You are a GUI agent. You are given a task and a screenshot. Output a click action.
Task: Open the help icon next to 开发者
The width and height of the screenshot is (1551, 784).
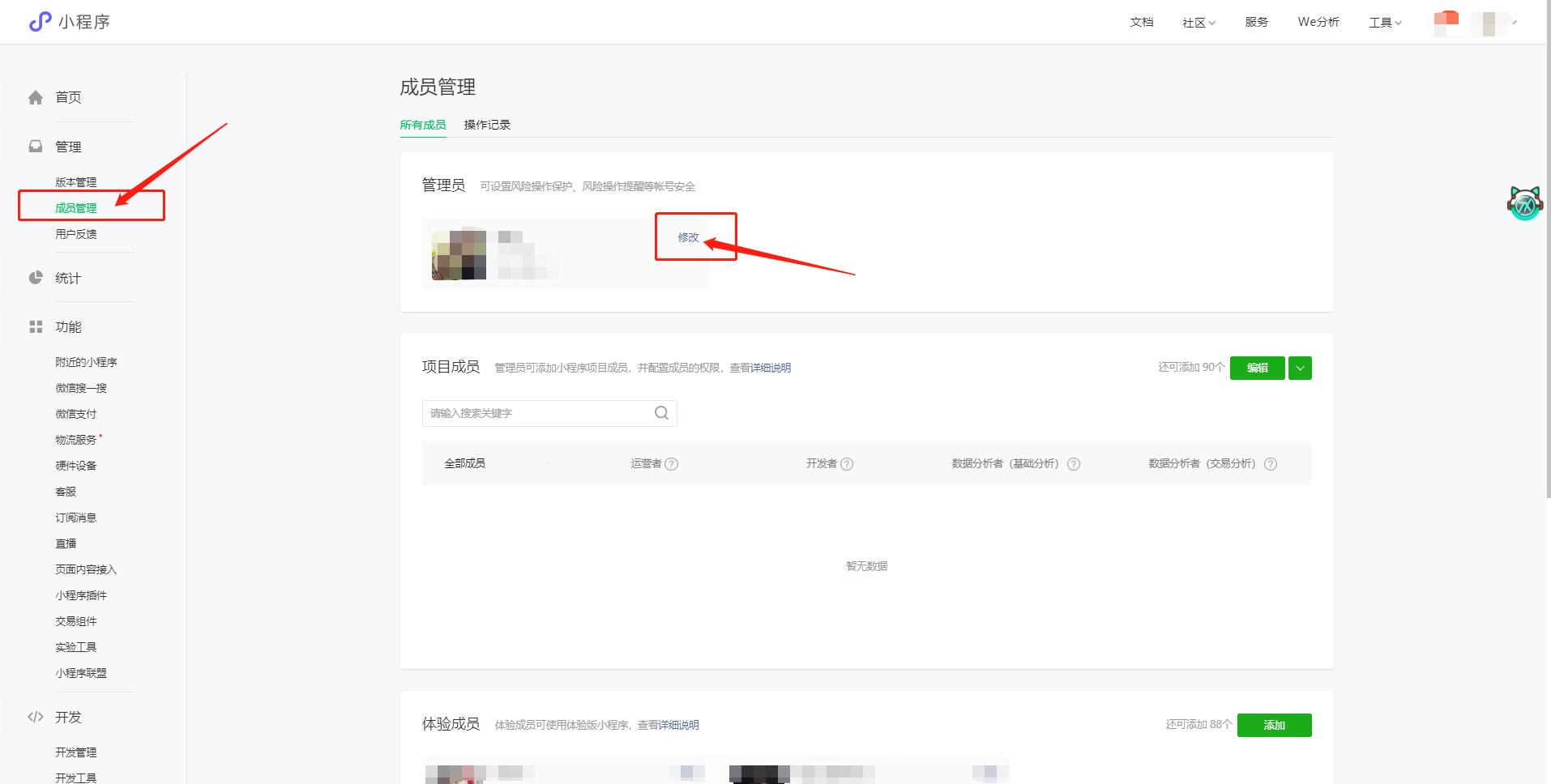tap(848, 463)
